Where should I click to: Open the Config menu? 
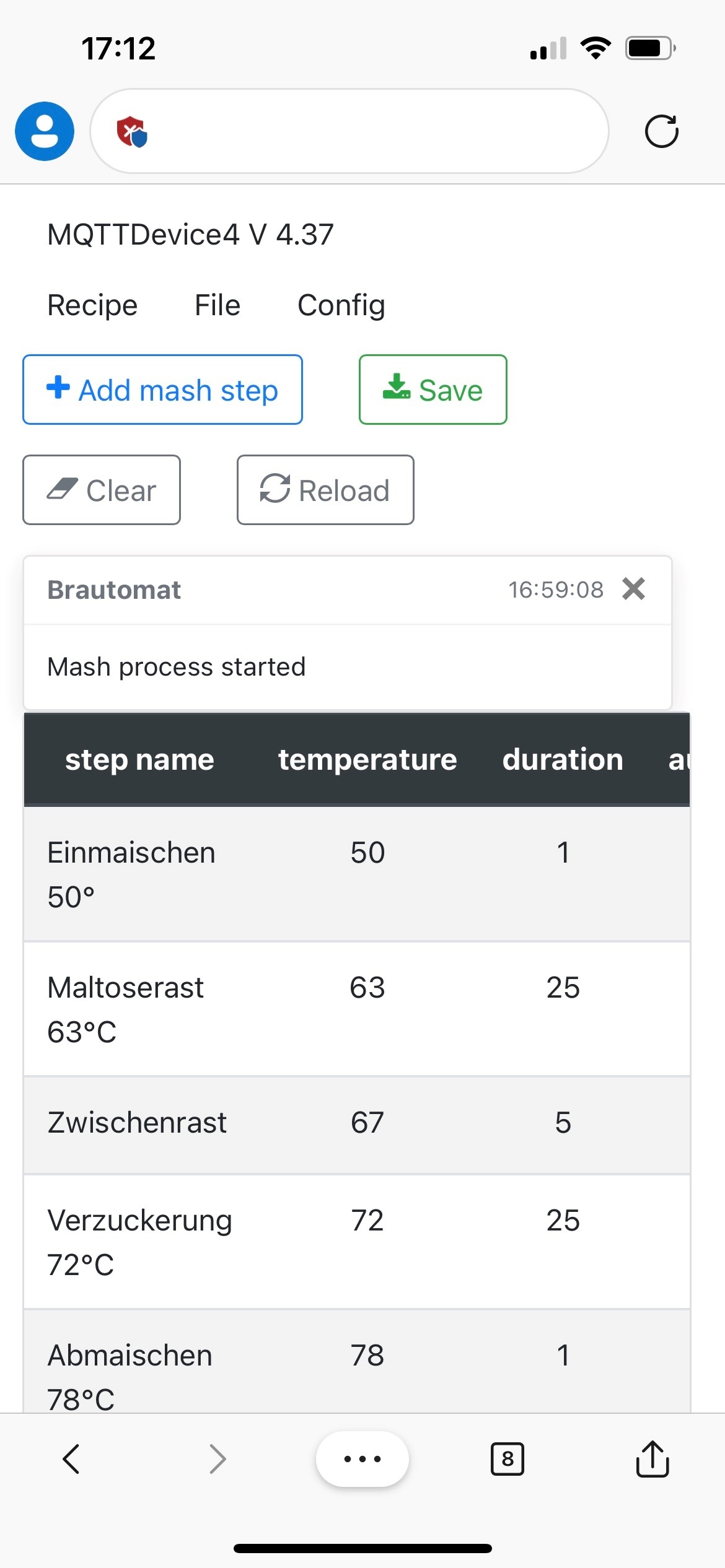point(341,305)
